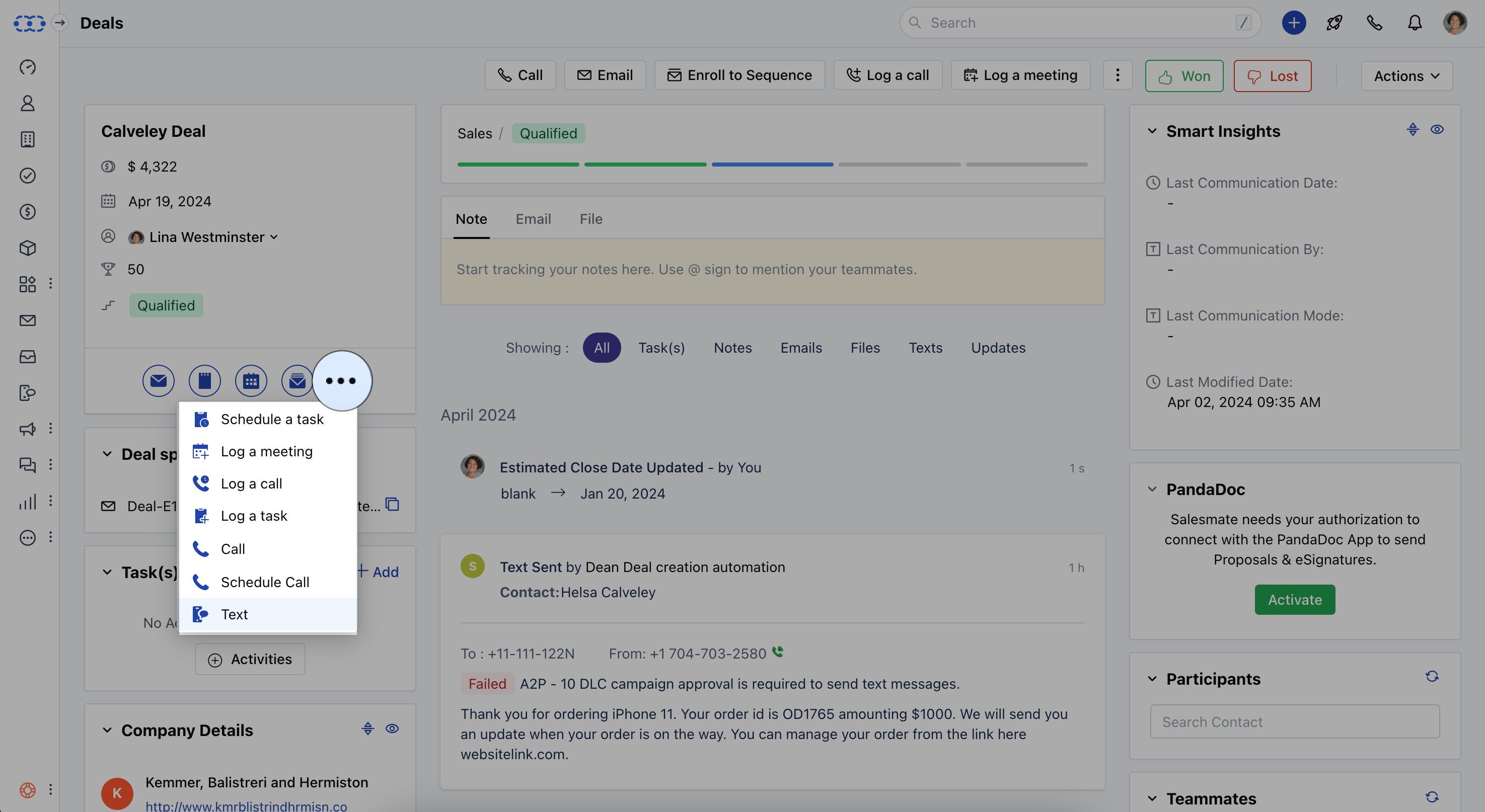The height and width of the screenshot is (812, 1485).
Task: Mark the deal as Won
Action: [x=1184, y=76]
